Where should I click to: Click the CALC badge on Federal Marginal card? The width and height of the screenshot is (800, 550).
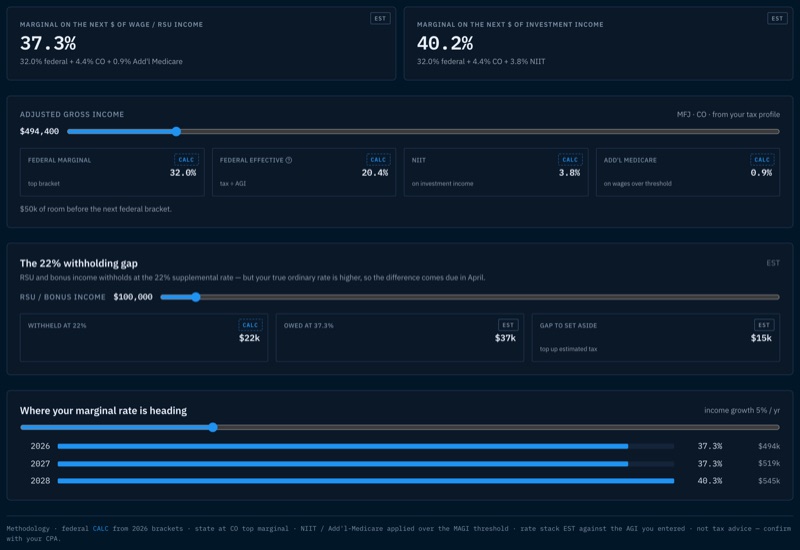pos(186,160)
